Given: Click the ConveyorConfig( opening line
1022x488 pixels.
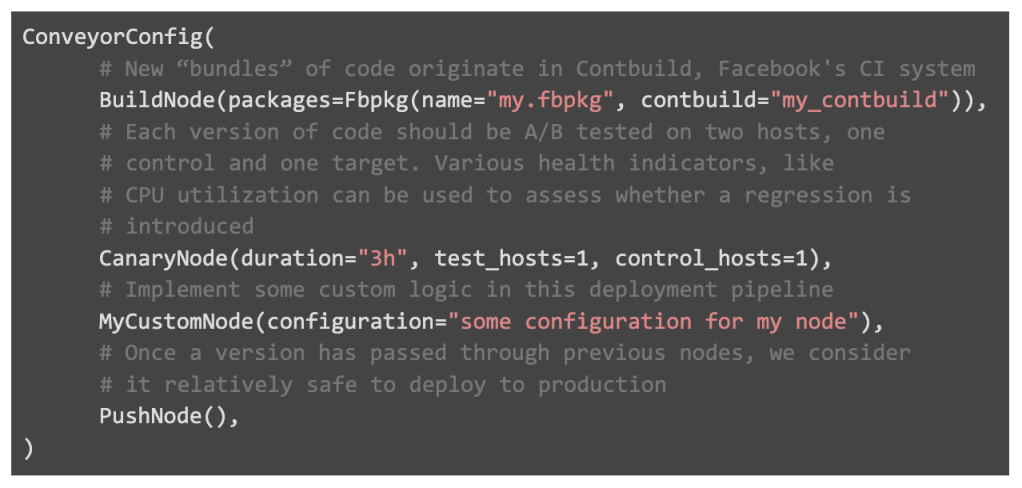Looking at the screenshot, I should point(118,37).
